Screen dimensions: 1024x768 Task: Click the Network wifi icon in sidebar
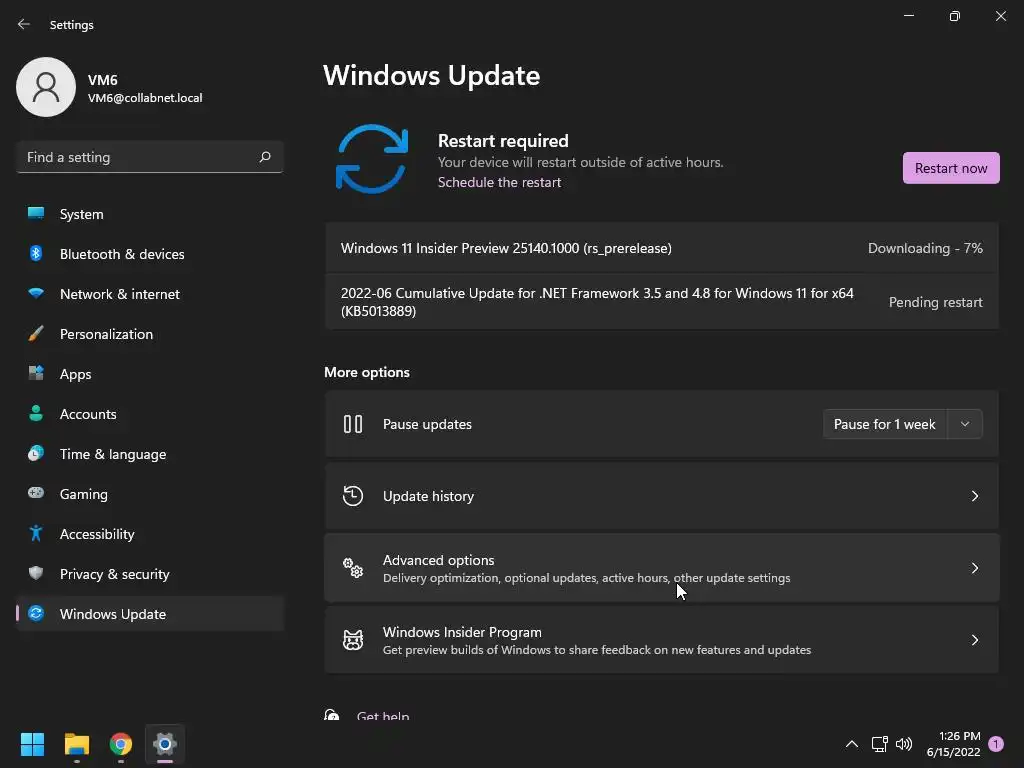click(x=36, y=293)
